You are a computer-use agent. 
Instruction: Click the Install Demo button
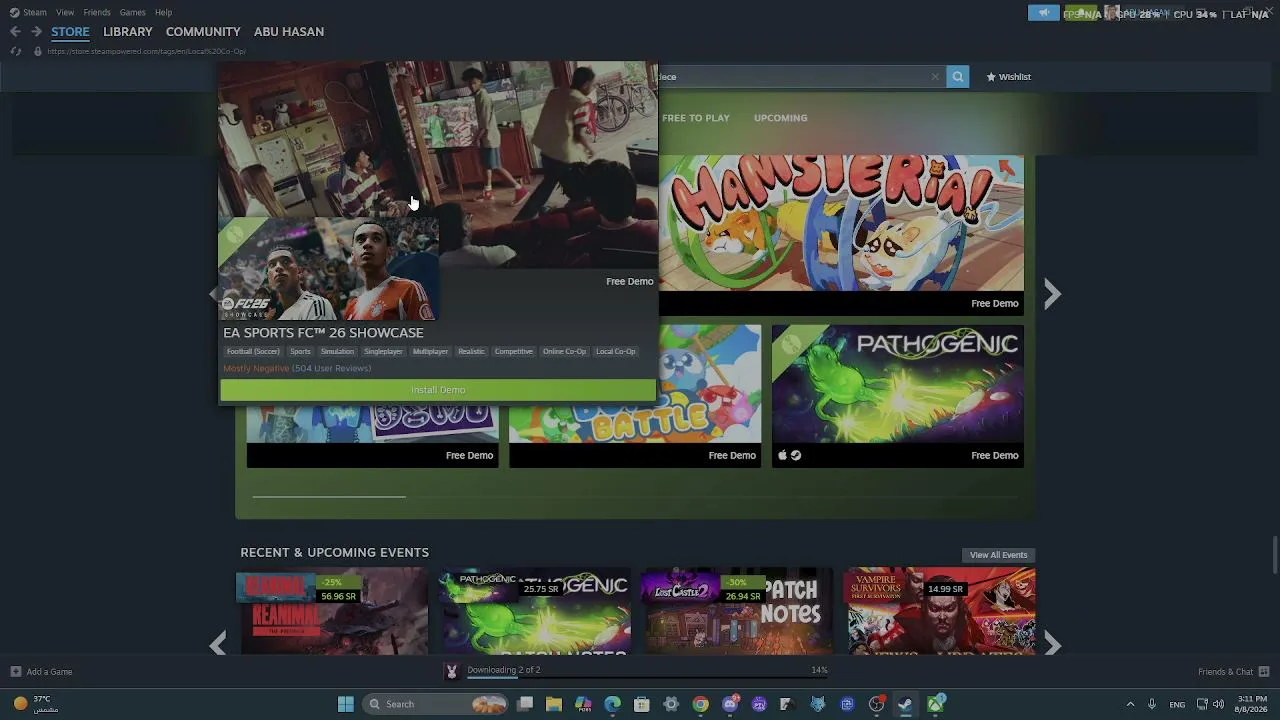click(x=438, y=390)
